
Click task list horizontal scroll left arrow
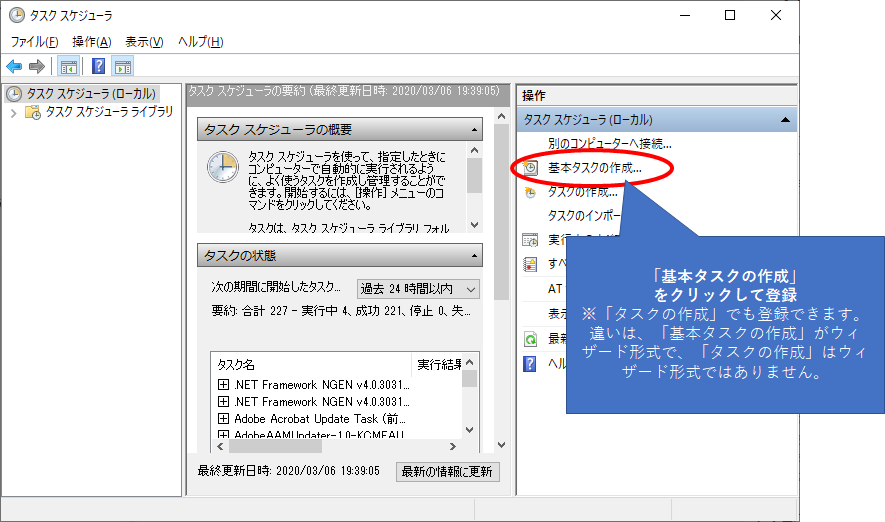[220, 446]
